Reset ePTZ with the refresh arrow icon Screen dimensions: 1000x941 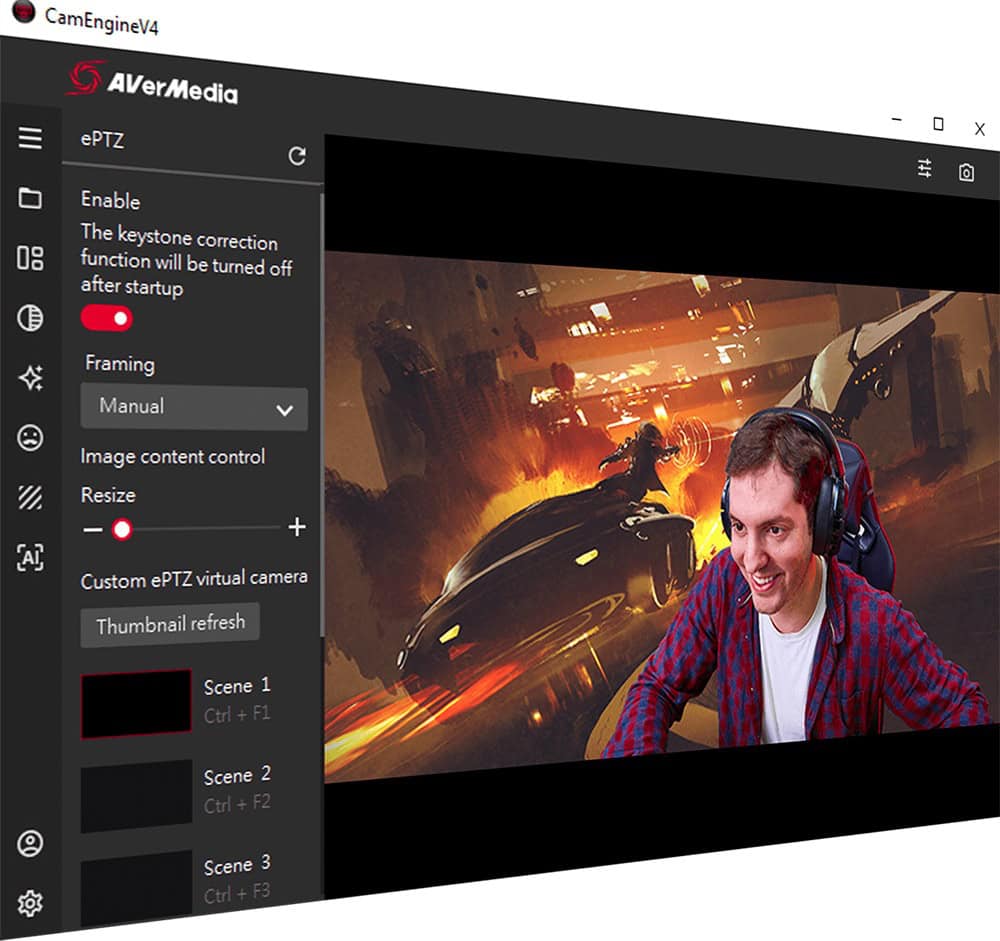coord(297,156)
